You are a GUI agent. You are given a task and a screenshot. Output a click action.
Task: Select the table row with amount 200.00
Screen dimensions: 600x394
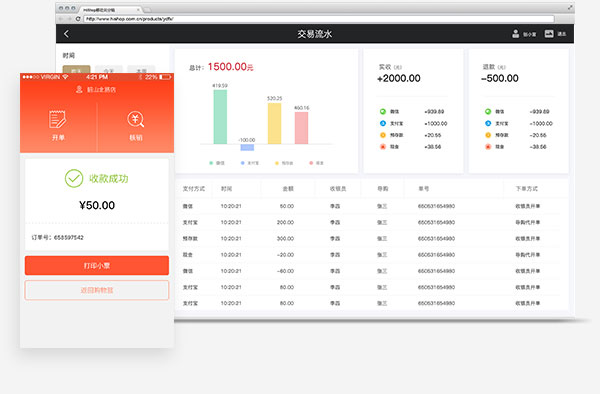pyautogui.click(x=372, y=222)
